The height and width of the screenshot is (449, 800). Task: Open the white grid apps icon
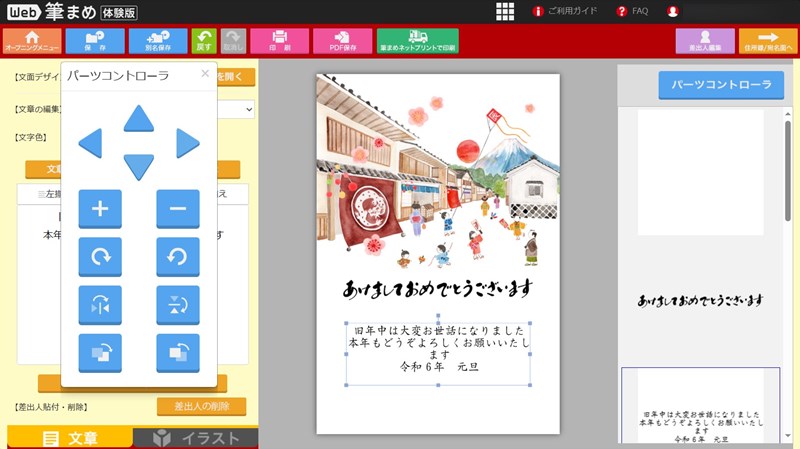click(x=505, y=11)
